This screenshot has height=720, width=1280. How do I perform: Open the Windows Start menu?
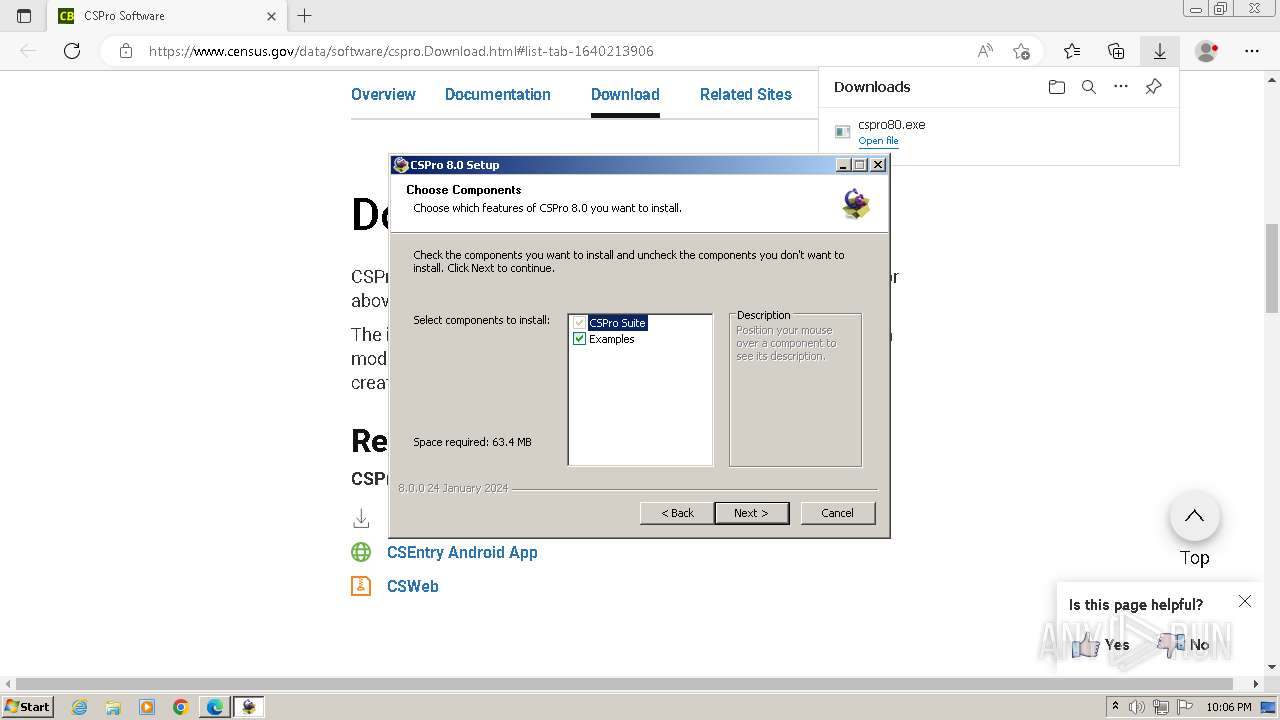coord(27,706)
